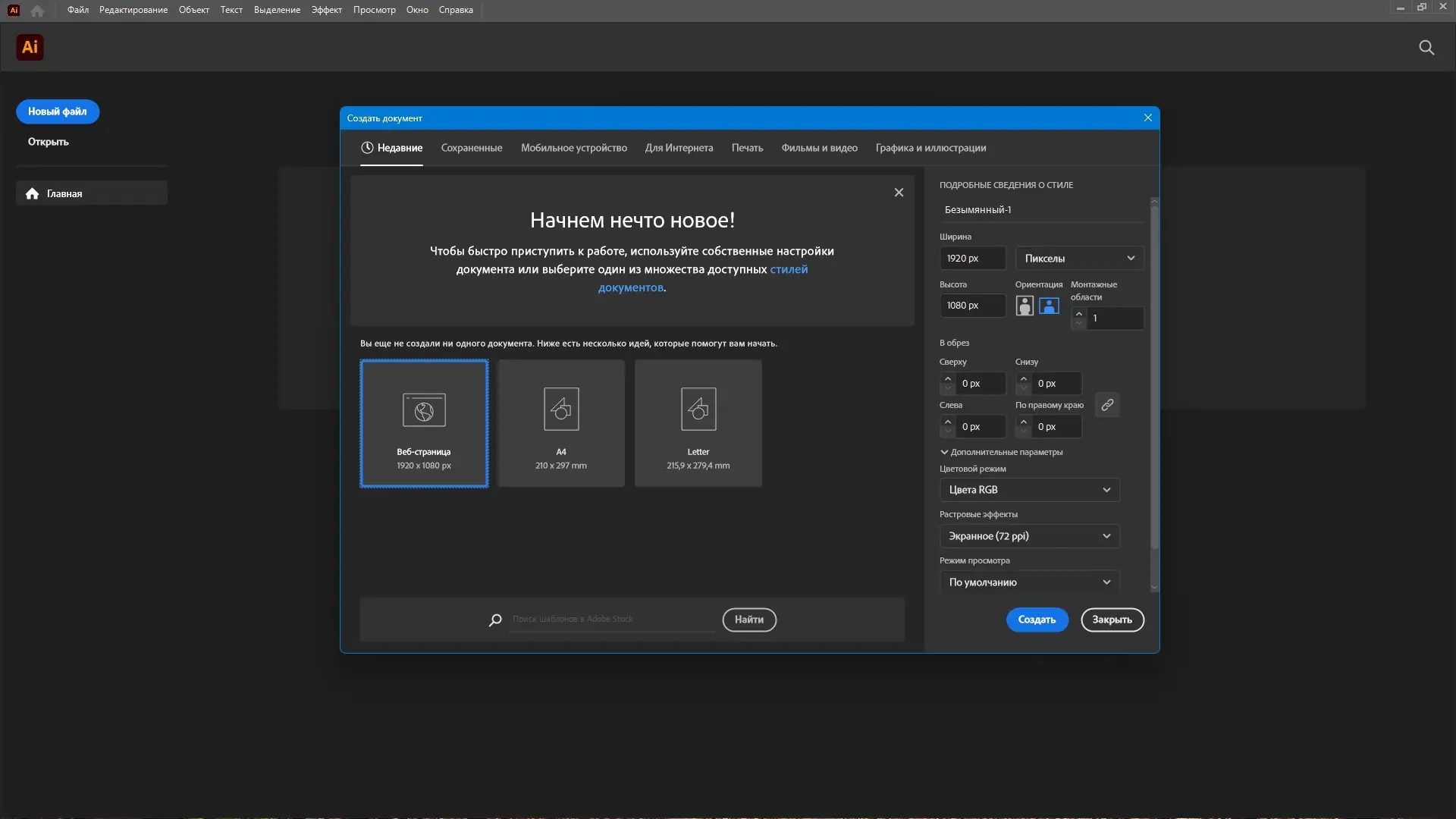The height and width of the screenshot is (819, 1456).
Task: Switch to the Для Интернета tab
Action: [679, 148]
